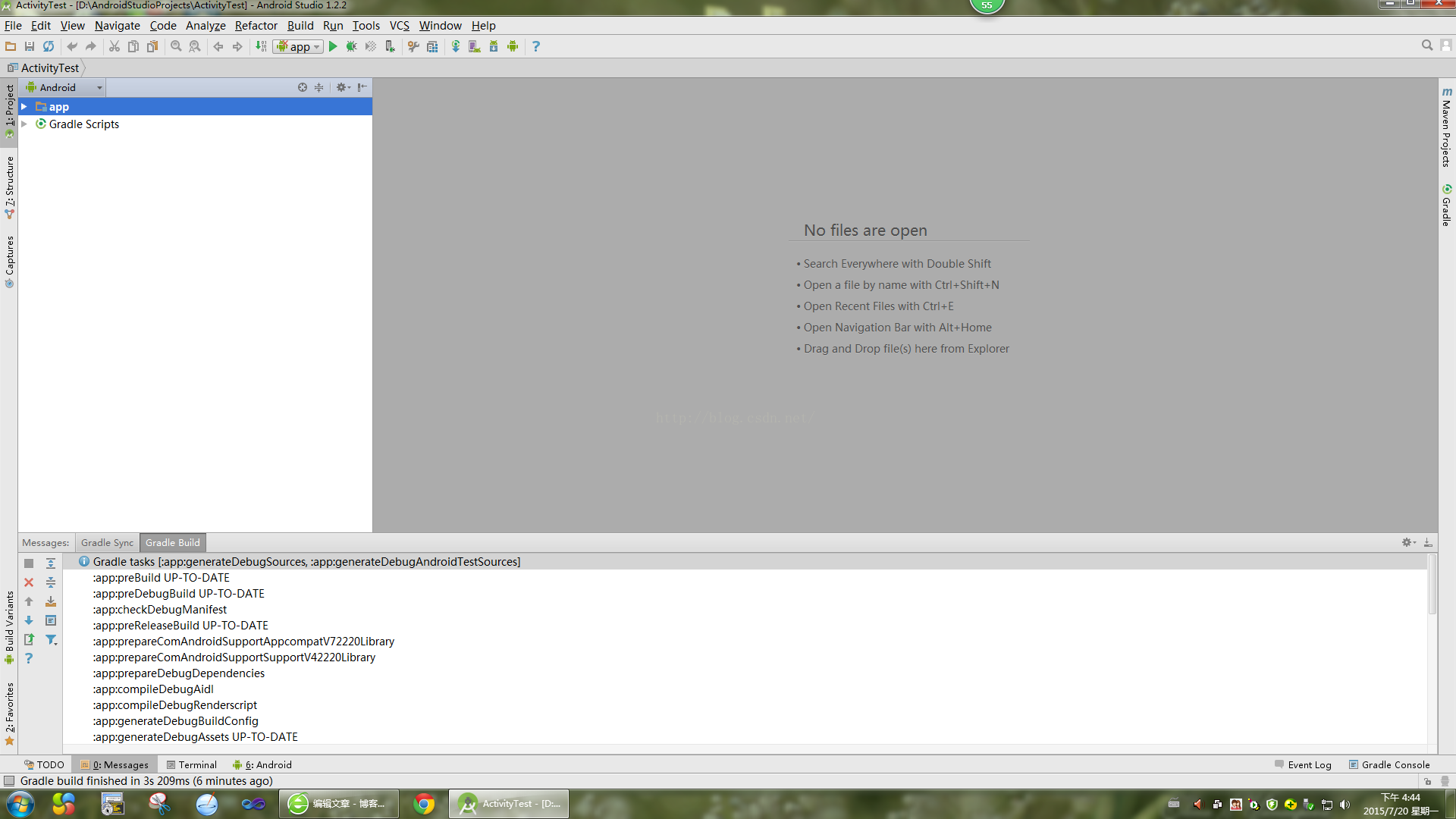Open the VCS menu
The image size is (1456, 819).
coord(399,25)
